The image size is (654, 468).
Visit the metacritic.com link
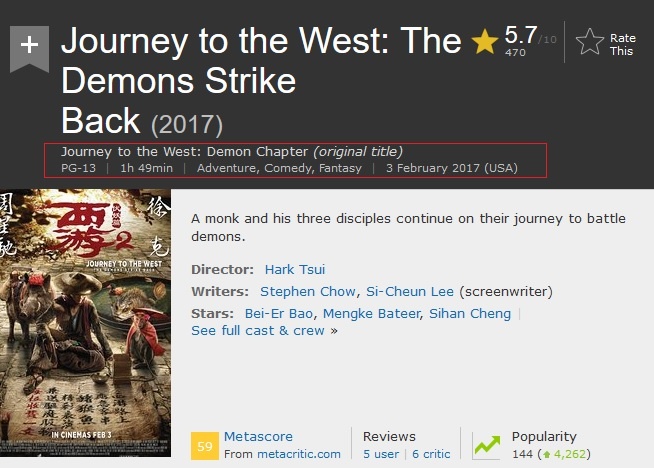297,453
